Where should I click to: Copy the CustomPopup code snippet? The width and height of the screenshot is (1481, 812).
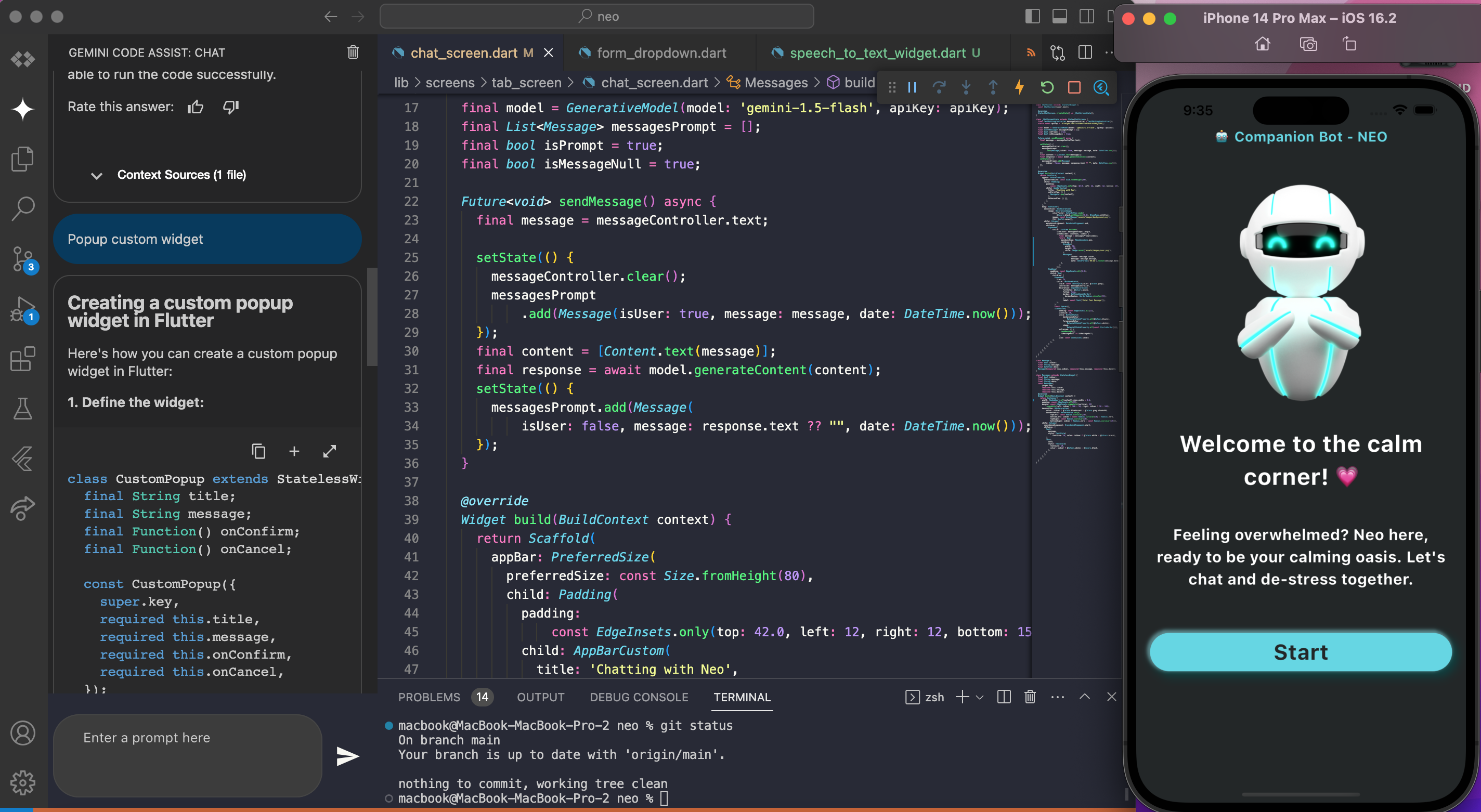tap(259, 451)
